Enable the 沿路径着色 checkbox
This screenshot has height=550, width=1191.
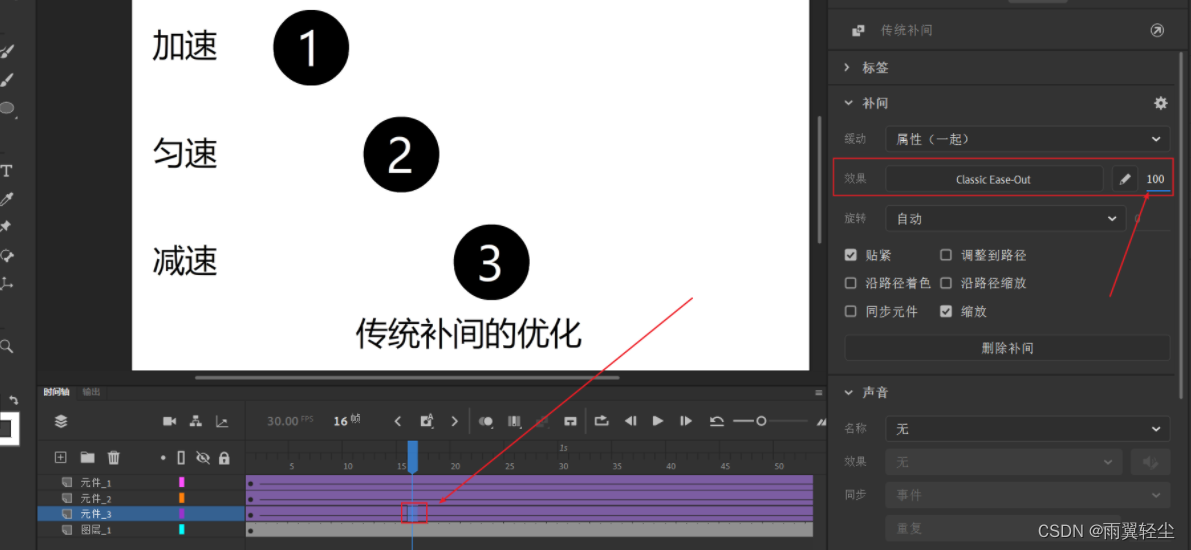pyautogui.click(x=851, y=283)
